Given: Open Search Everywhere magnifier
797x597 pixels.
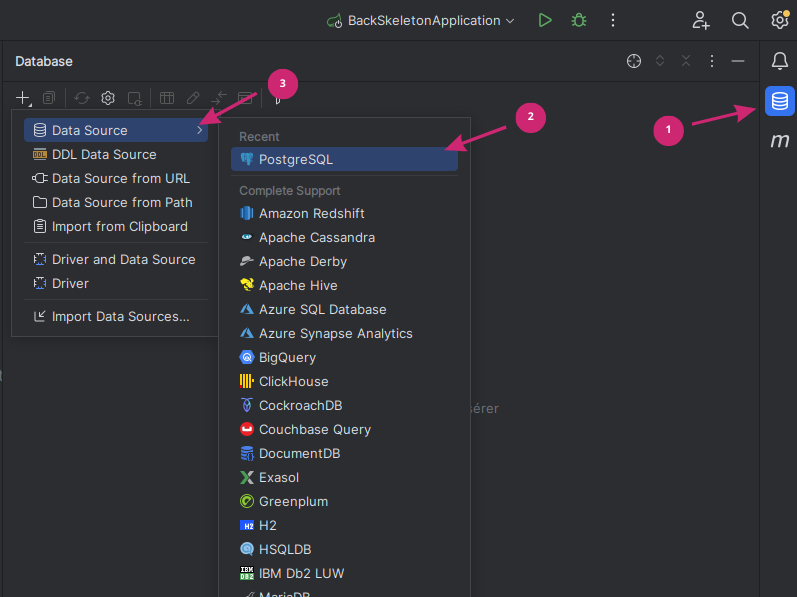Looking at the screenshot, I should (x=740, y=20).
